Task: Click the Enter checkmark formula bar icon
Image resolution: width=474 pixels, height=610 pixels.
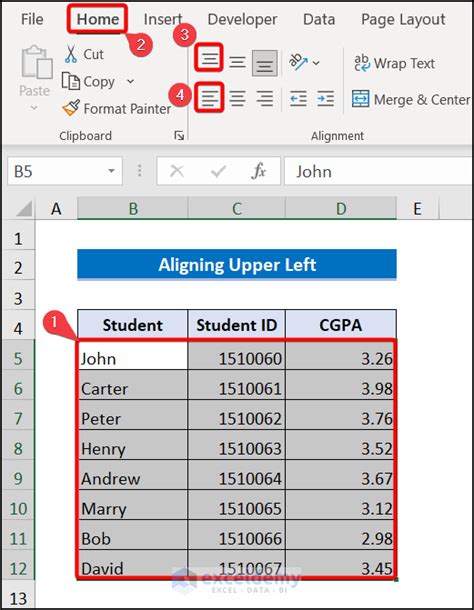Action: click(x=218, y=171)
